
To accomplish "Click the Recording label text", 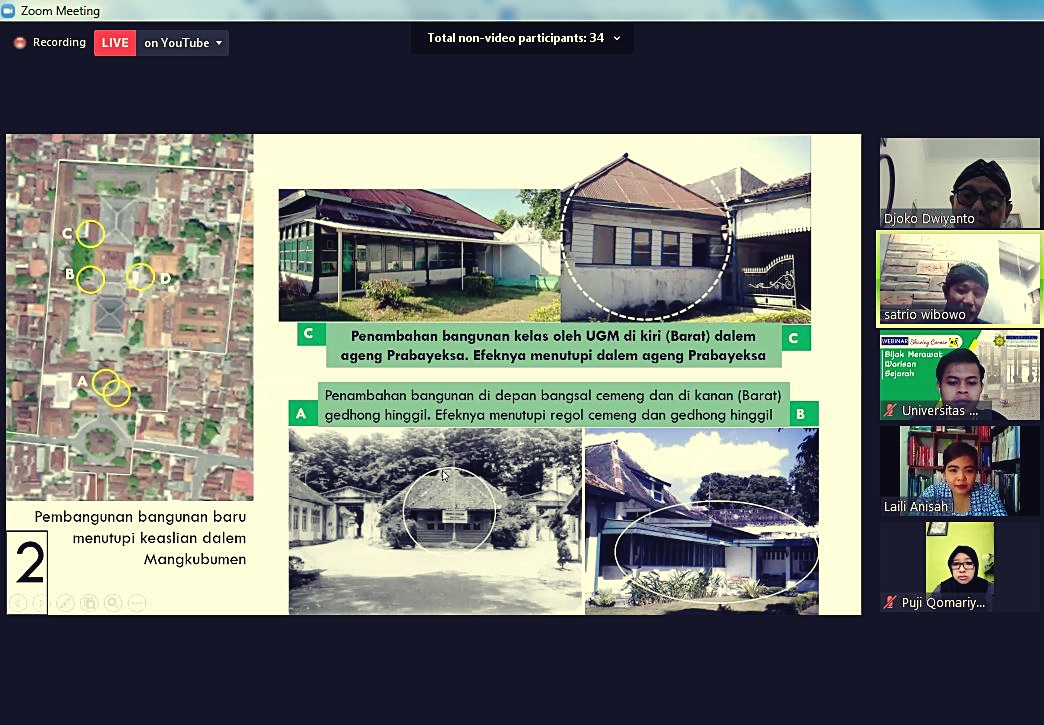I will pos(59,42).
